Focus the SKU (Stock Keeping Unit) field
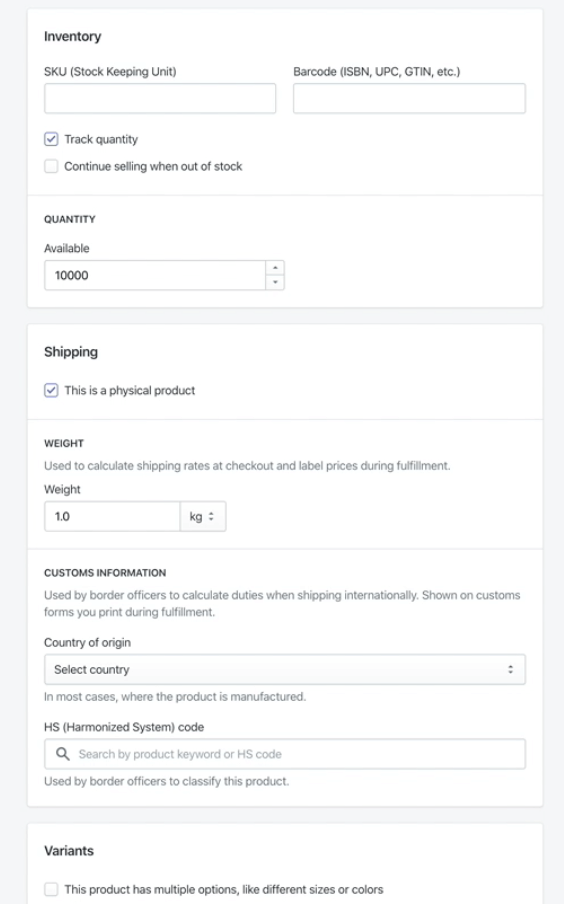 click(x=160, y=98)
